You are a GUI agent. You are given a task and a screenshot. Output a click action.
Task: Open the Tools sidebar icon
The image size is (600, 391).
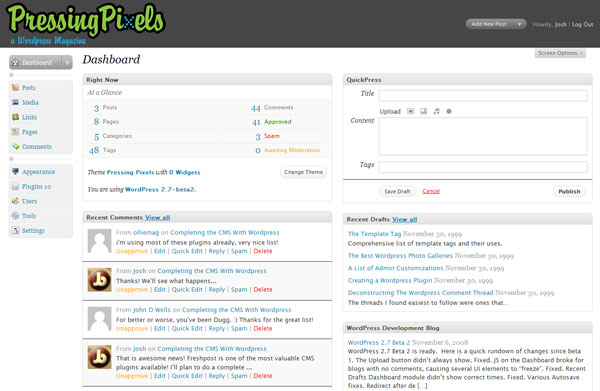15,216
